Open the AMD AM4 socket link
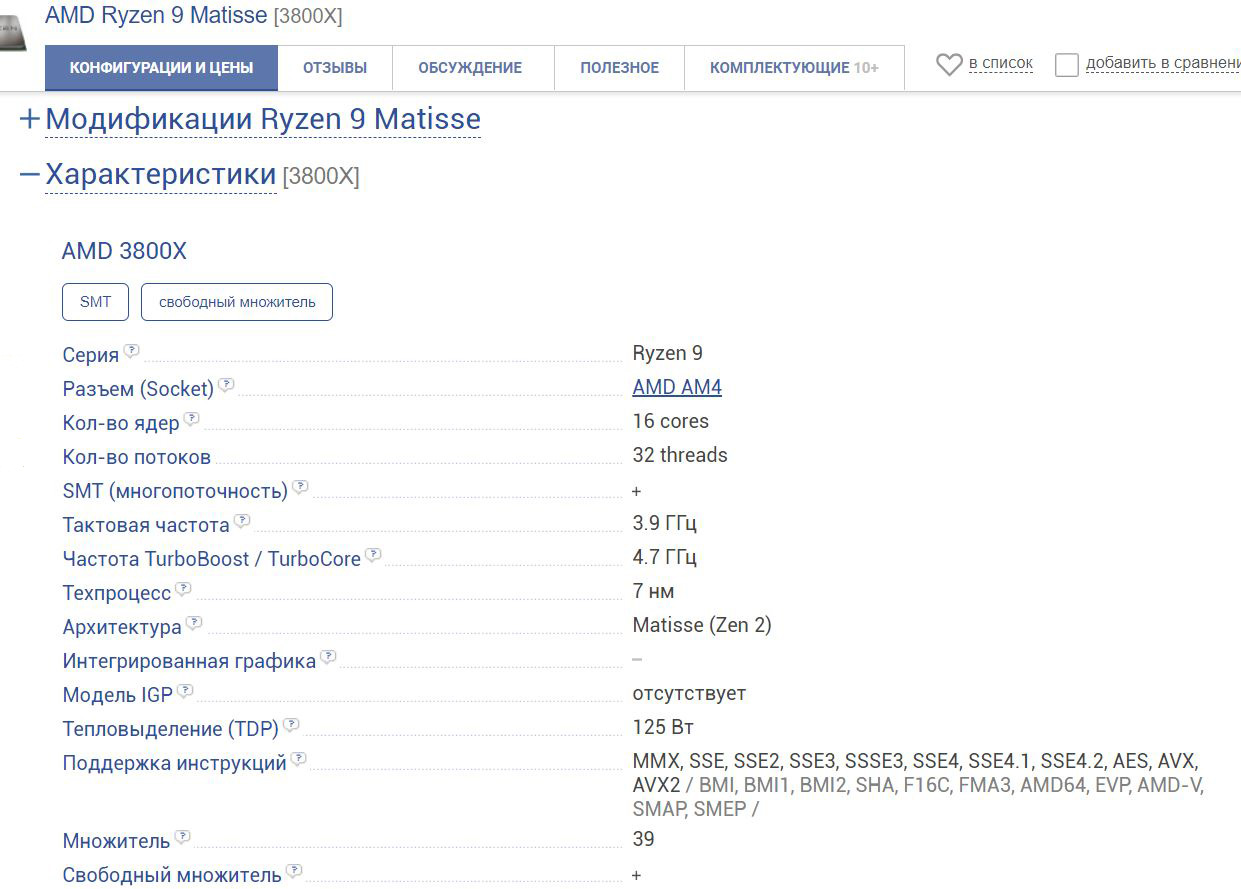Screen dimensions: 1241x889 [x=677, y=387]
